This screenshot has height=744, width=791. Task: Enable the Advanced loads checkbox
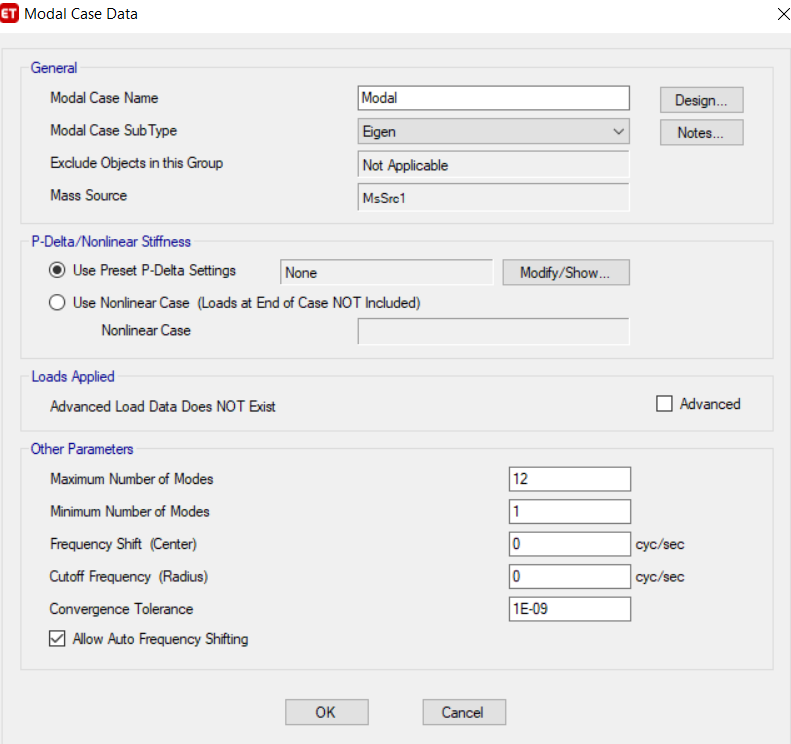click(x=664, y=404)
